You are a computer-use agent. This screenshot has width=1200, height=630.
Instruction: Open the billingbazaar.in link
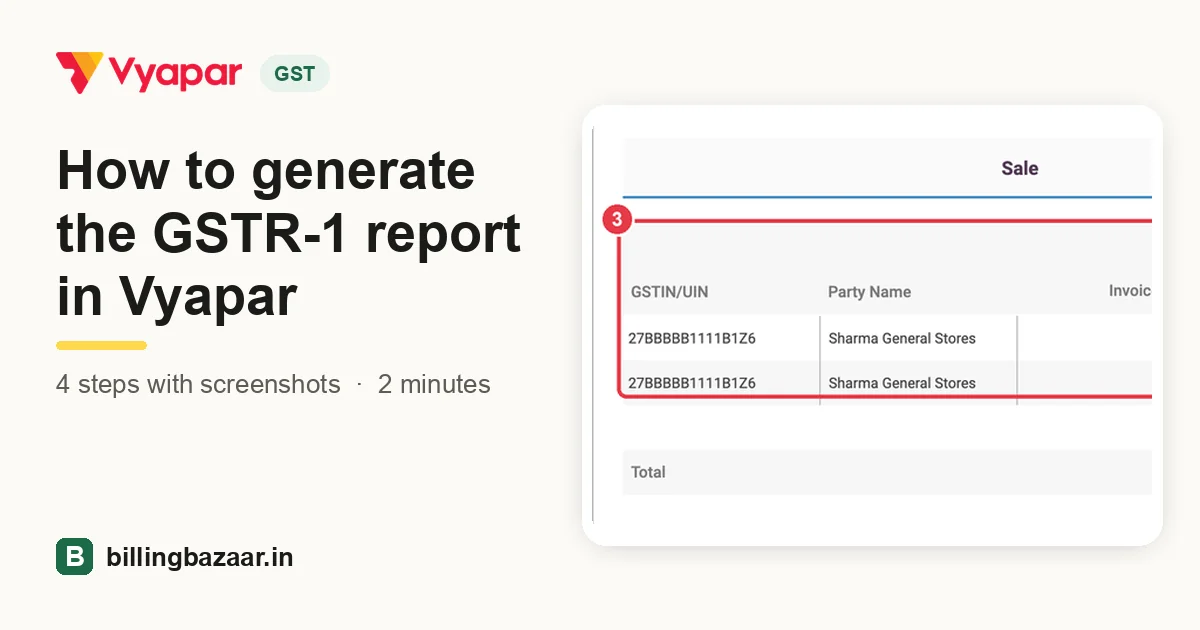200,557
